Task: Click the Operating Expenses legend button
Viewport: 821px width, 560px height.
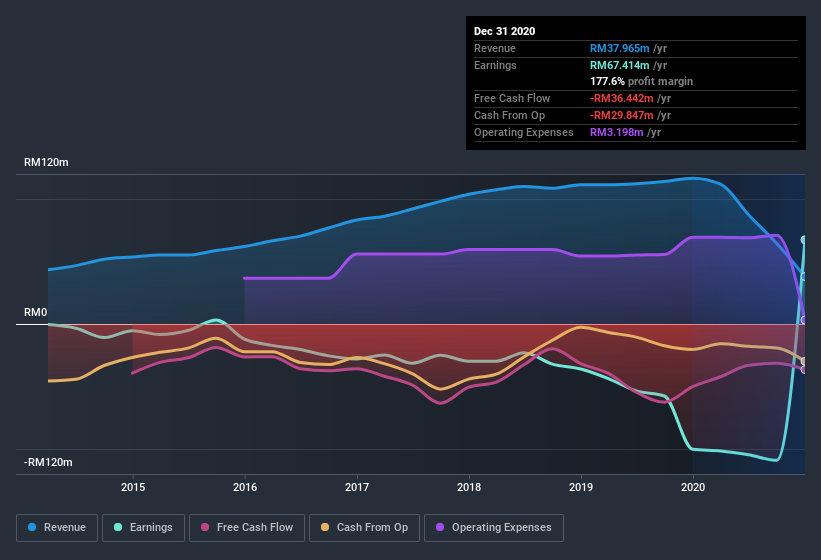Action: pos(494,527)
